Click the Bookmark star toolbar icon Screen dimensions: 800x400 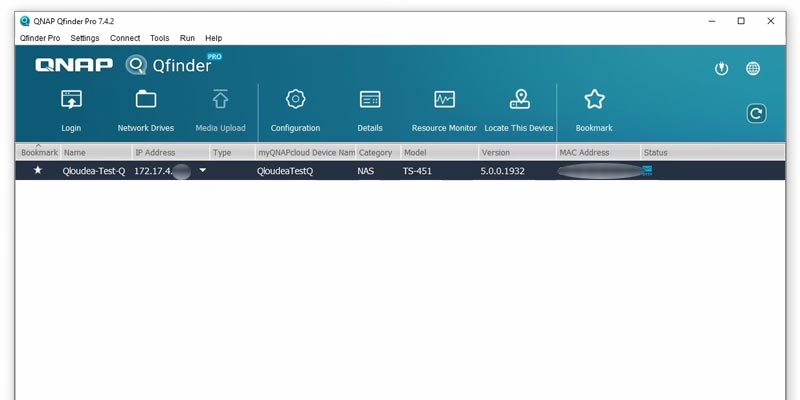pos(594,99)
